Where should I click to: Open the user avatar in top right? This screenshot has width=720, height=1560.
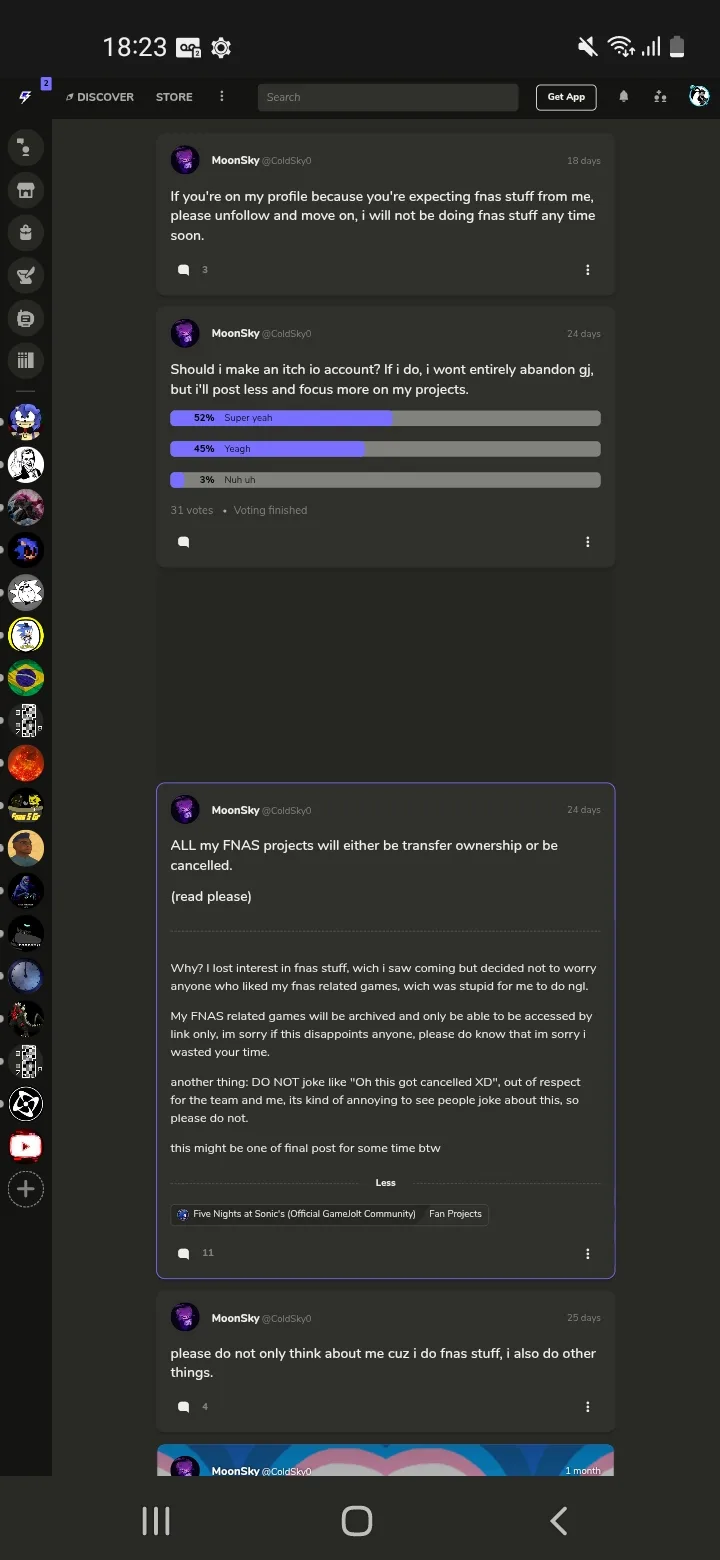click(x=699, y=97)
